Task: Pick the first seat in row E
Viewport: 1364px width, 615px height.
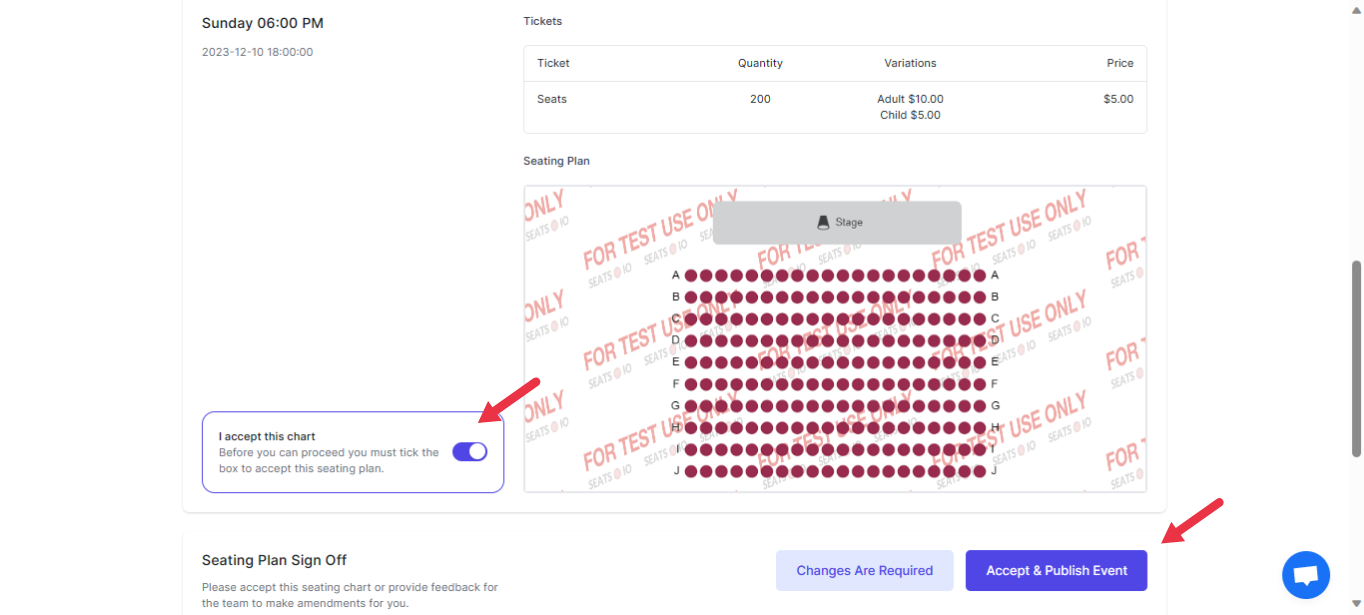Action: (691, 362)
